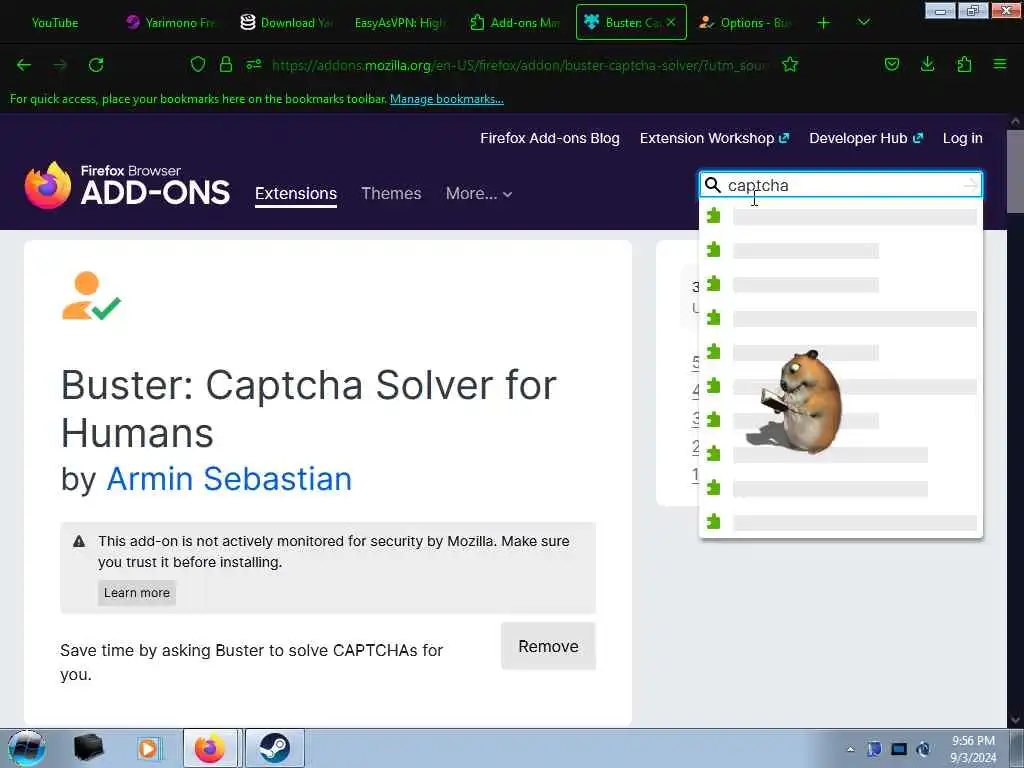Click the search magnifier icon
This screenshot has width=1024, height=768.
[x=712, y=185]
